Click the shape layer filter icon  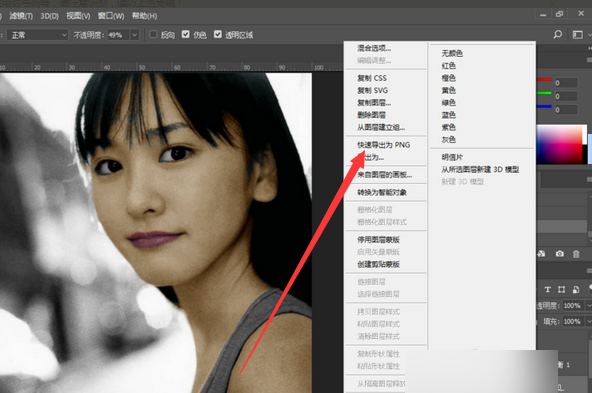(x=561, y=290)
